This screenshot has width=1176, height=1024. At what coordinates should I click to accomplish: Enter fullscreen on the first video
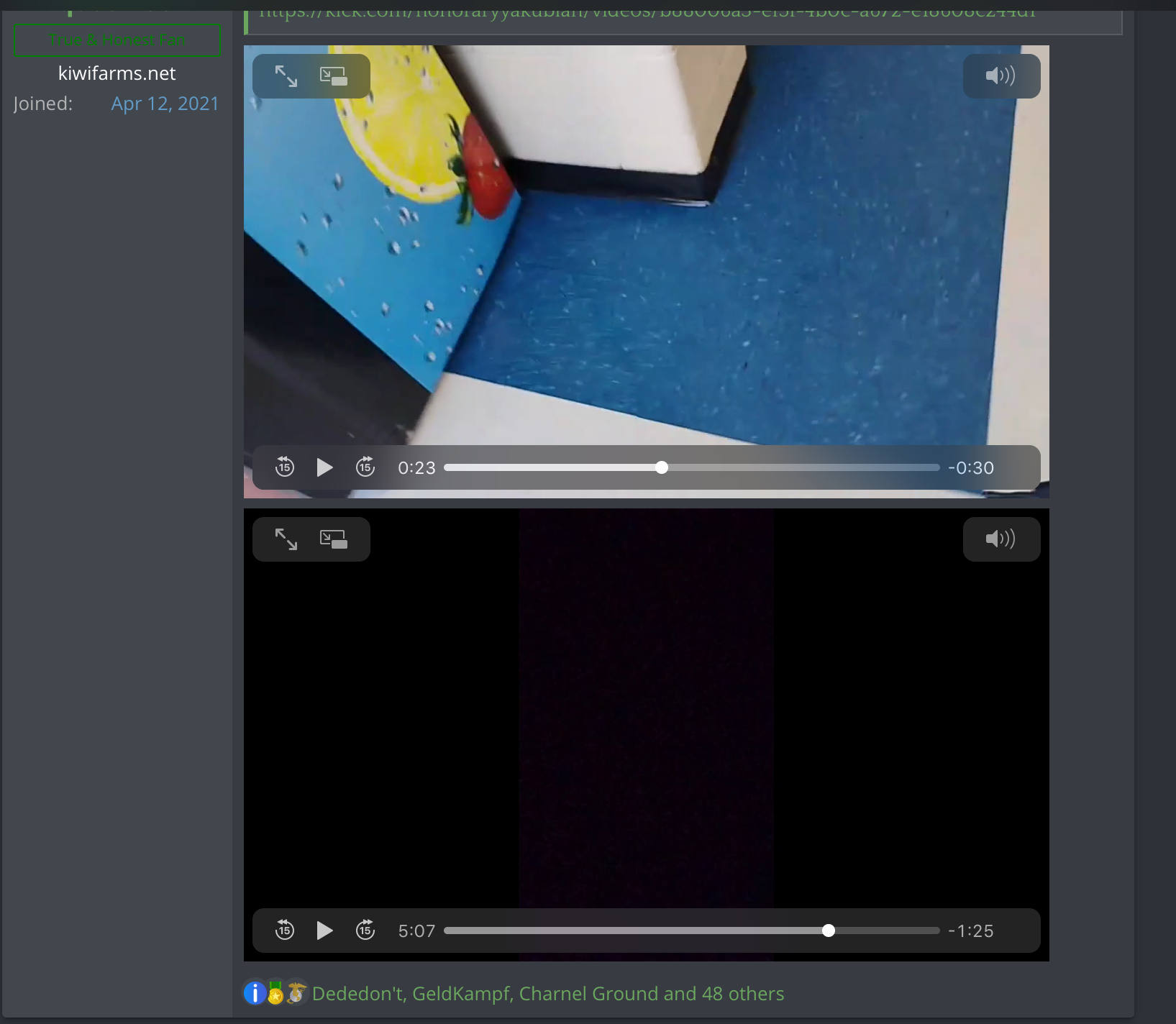[286, 76]
